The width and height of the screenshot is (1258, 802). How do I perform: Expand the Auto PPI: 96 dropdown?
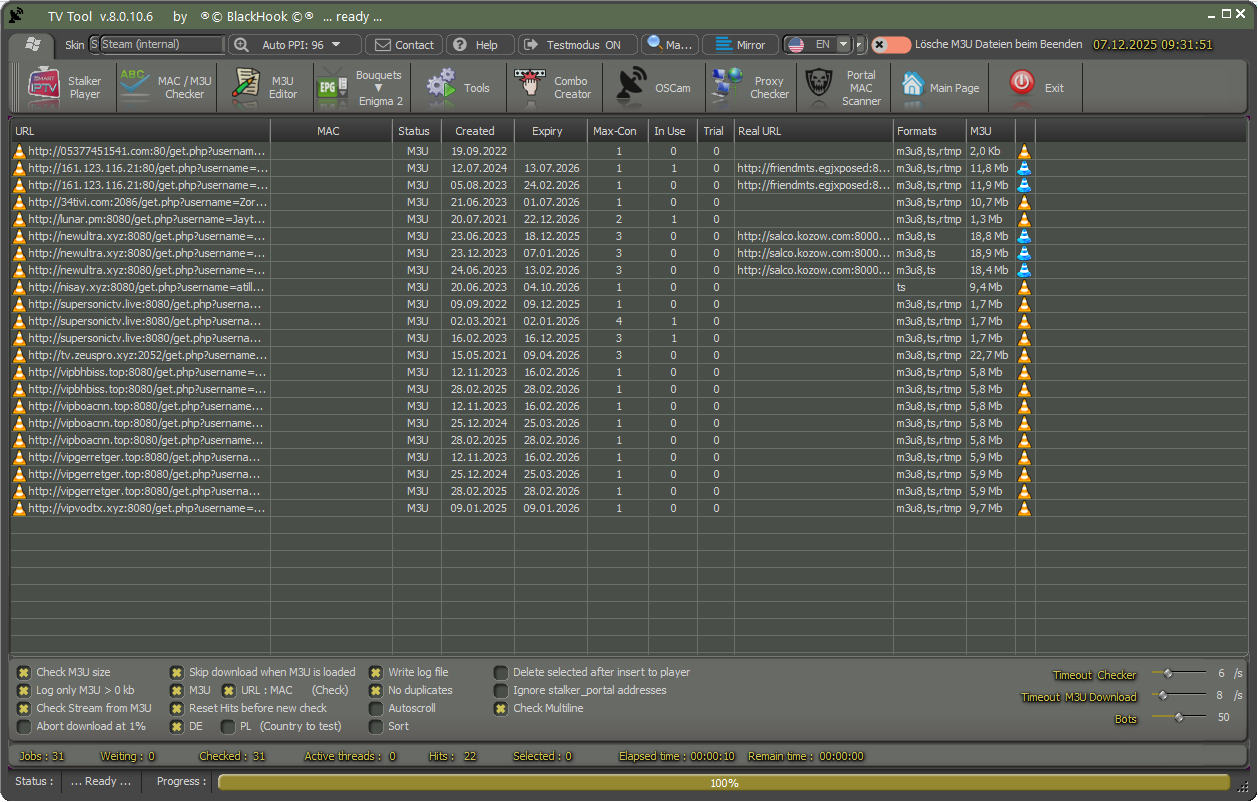click(x=336, y=45)
